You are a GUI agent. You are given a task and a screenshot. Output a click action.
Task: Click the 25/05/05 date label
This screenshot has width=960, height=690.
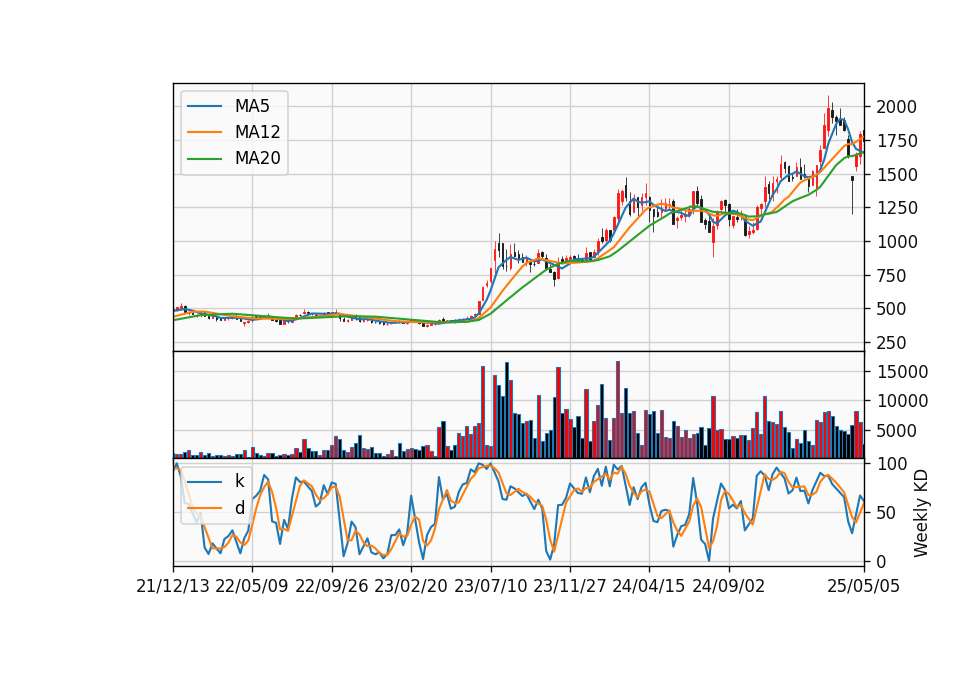pyautogui.click(x=864, y=586)
